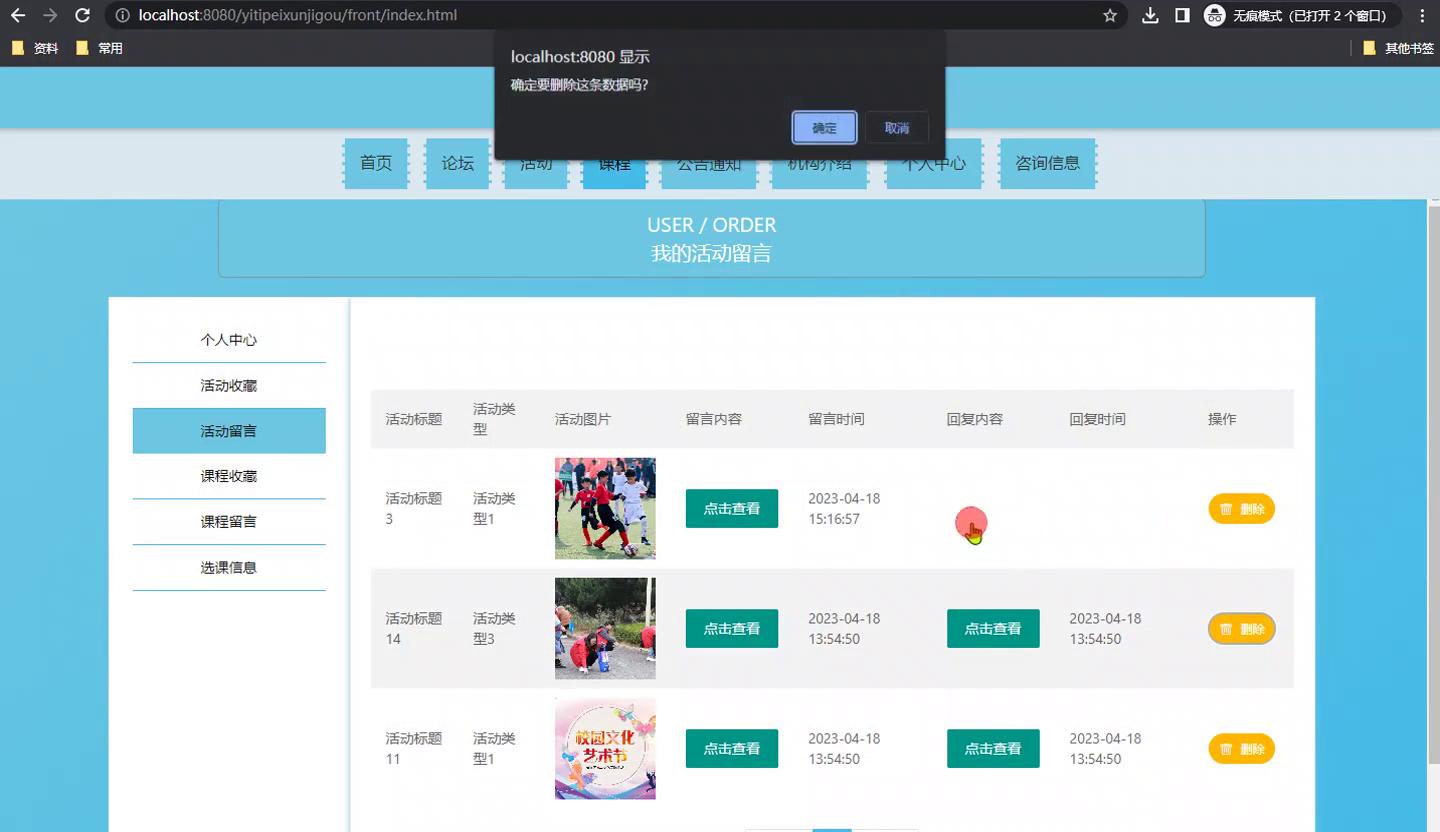Go to 首页 navigation tab
This screenshot has height=832, width=1440.
(376, 163)
